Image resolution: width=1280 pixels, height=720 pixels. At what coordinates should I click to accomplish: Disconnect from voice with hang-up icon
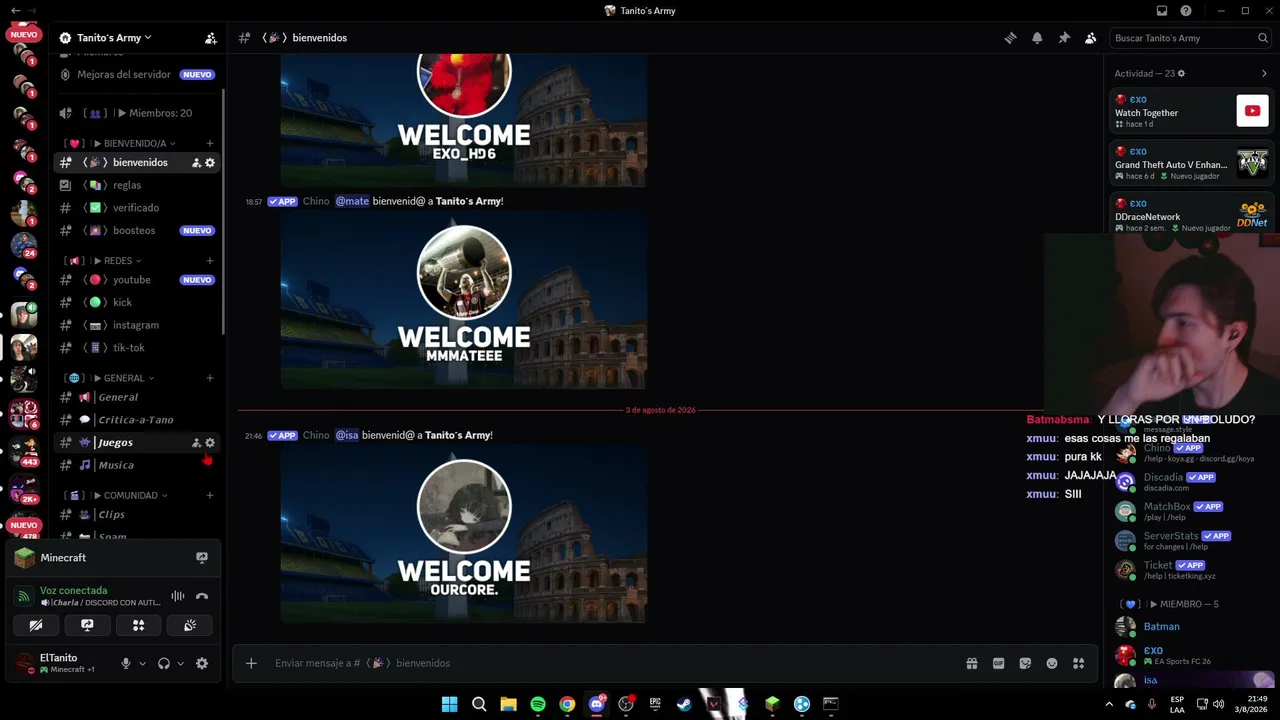tap(202, 596)
